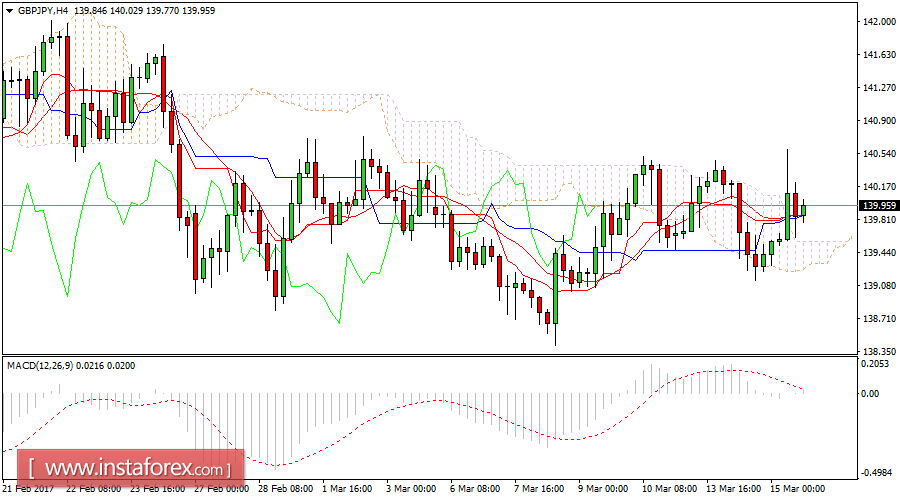Image resolution: width=900 pixels, height=500 pixels.
Task: Click the current price label 139.959
Action: click(x=879, y=206)
